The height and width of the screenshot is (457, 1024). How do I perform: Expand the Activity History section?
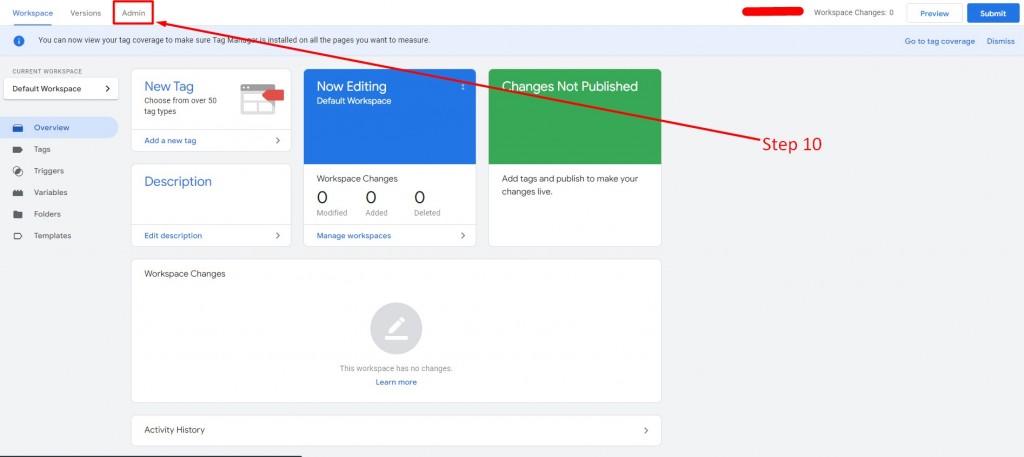click(646, 430)
